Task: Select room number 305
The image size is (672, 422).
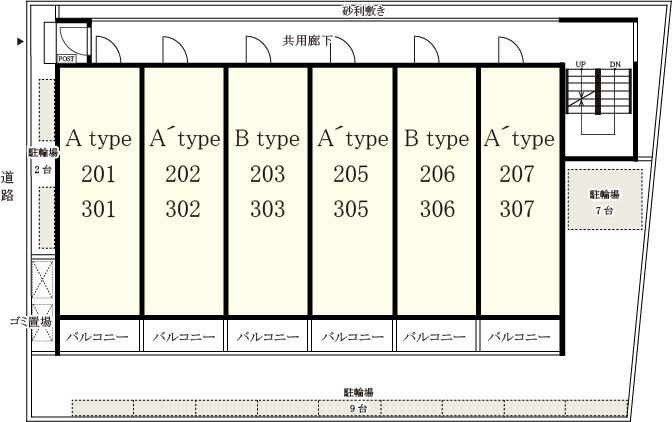Action: pos(351,209)
